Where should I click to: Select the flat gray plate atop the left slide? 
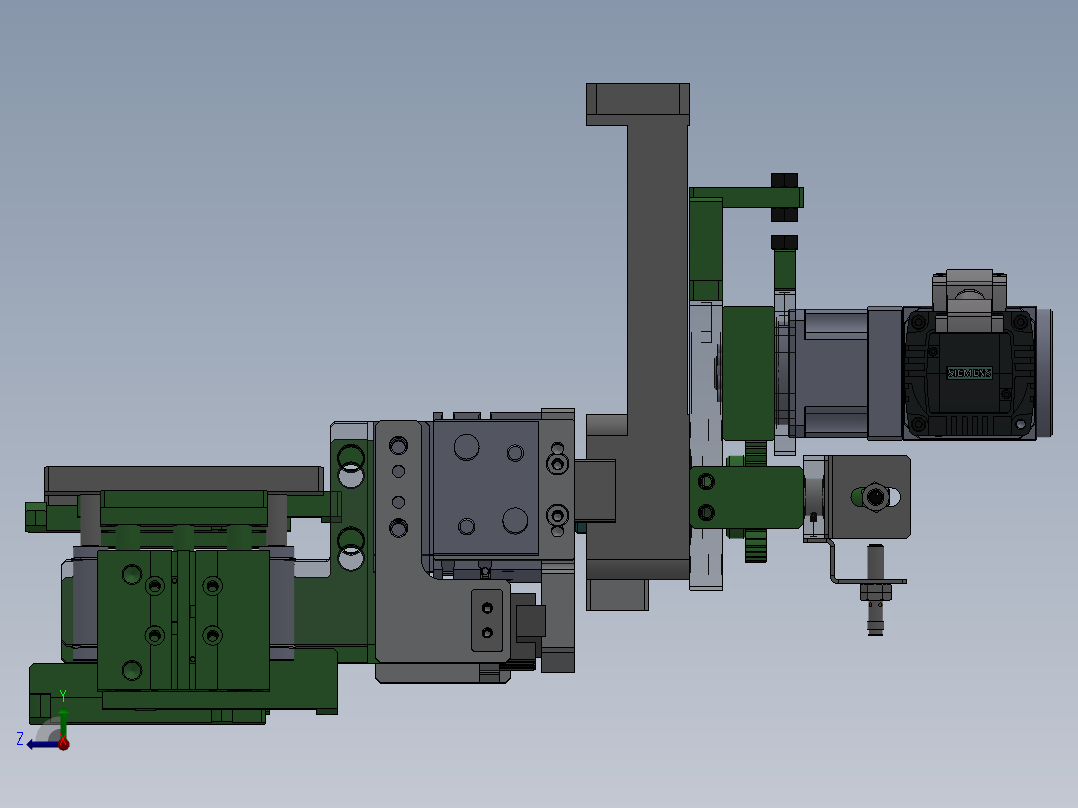point(185,478)
